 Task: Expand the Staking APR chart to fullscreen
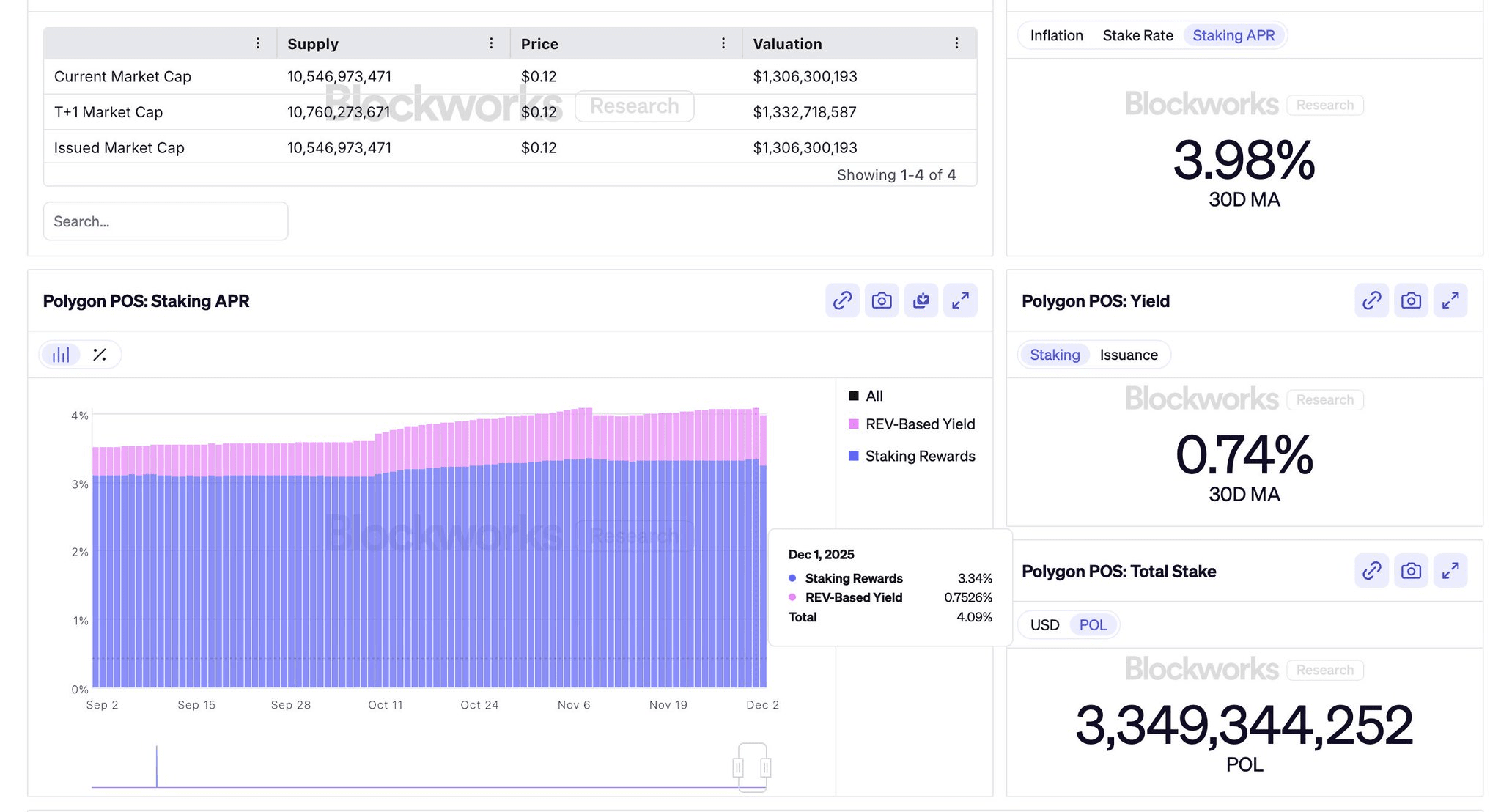pos(960,300)
